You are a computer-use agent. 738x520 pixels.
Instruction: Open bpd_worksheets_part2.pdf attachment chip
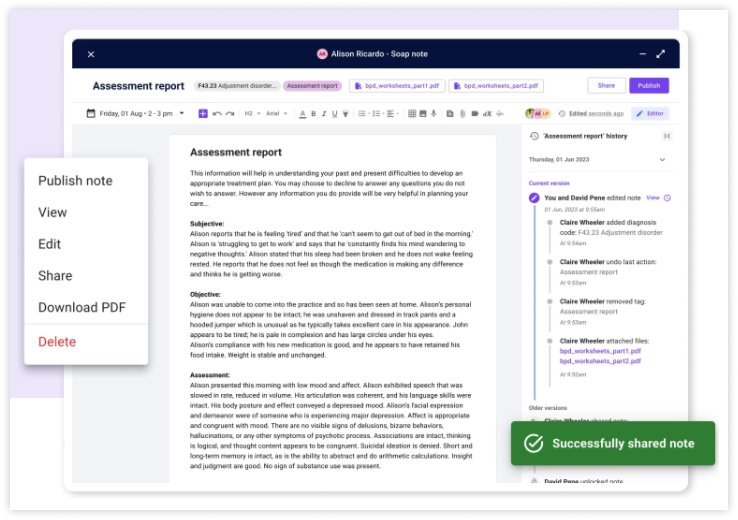tap(496, 86)
